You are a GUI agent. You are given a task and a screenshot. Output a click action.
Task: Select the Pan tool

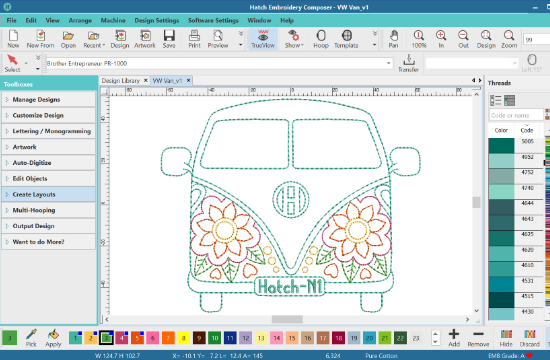[394, 39]
